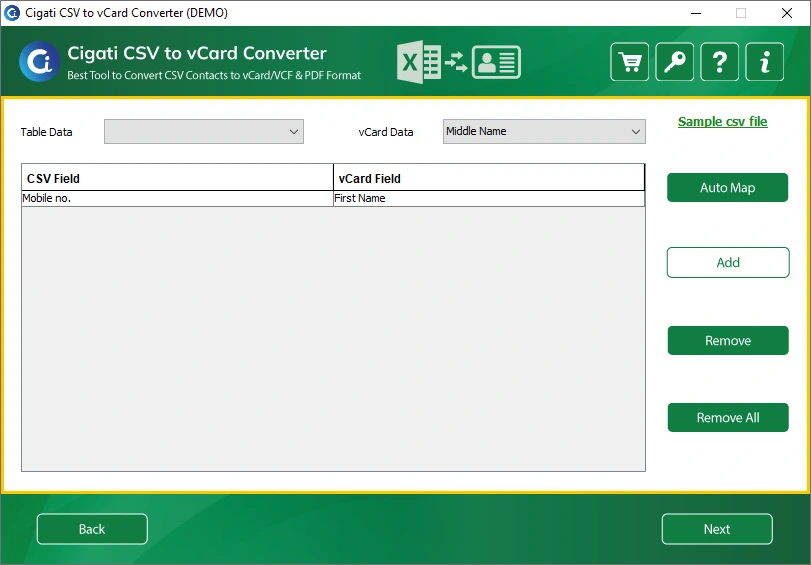The height and width of the screenshot is (565, 811).
Task: Click the key activation icon
Action: pyautogui.click(x=674, y=62)
